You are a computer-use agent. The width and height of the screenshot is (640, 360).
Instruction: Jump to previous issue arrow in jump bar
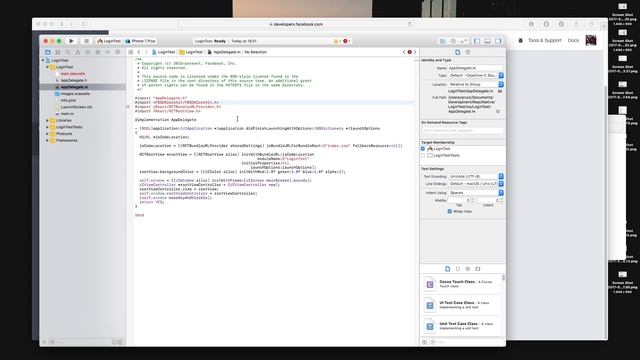404,52
